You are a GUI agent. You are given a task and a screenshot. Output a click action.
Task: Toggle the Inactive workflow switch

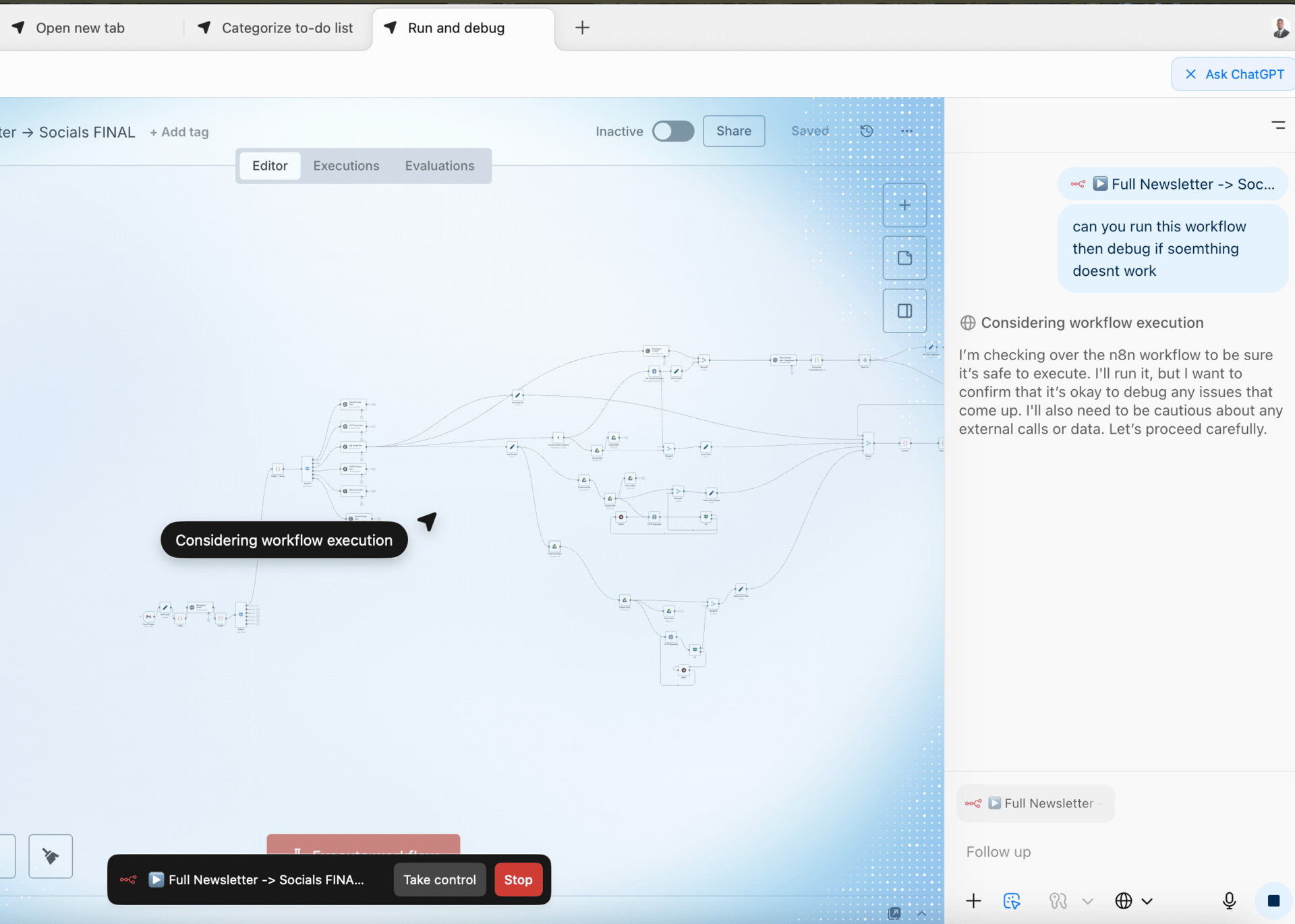pos(672,131)
